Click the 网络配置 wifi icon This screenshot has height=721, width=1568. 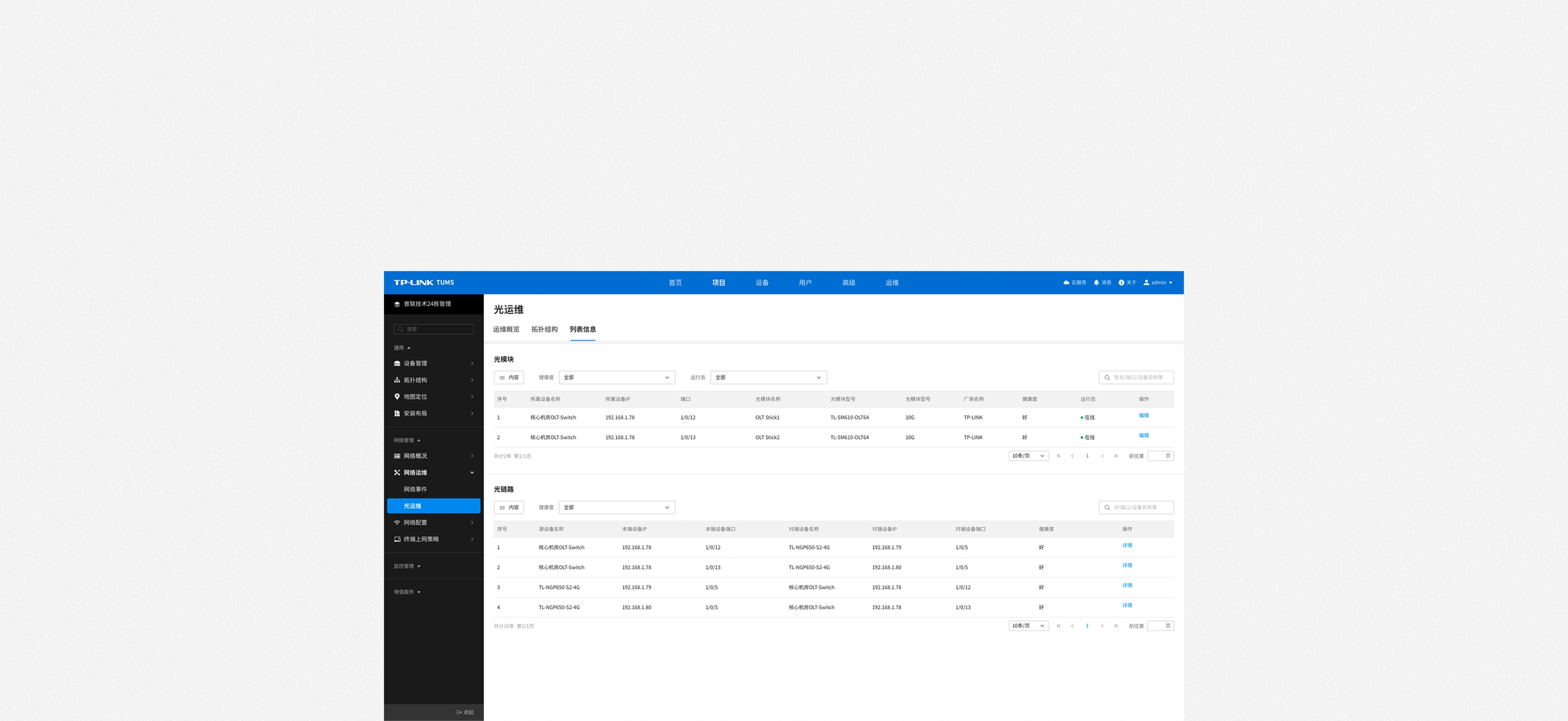(x=397, y=523)
